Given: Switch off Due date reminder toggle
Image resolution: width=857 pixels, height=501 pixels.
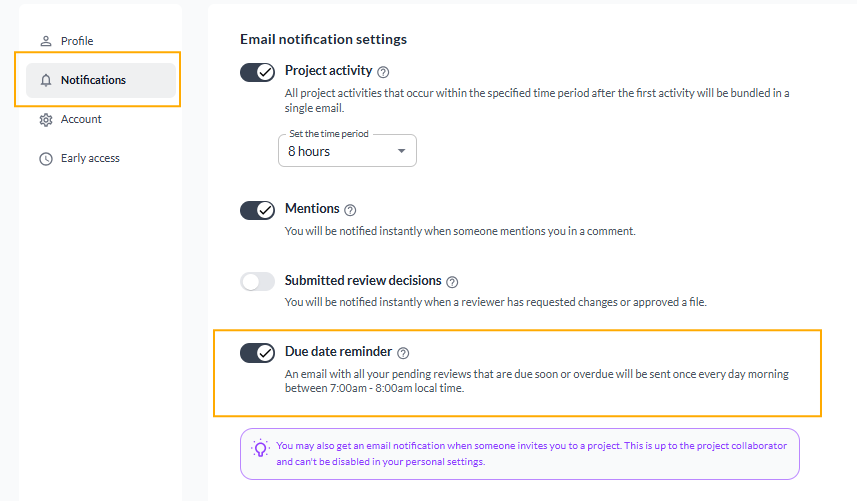Looking at the screenshot, I should click(x=257, y=353).
